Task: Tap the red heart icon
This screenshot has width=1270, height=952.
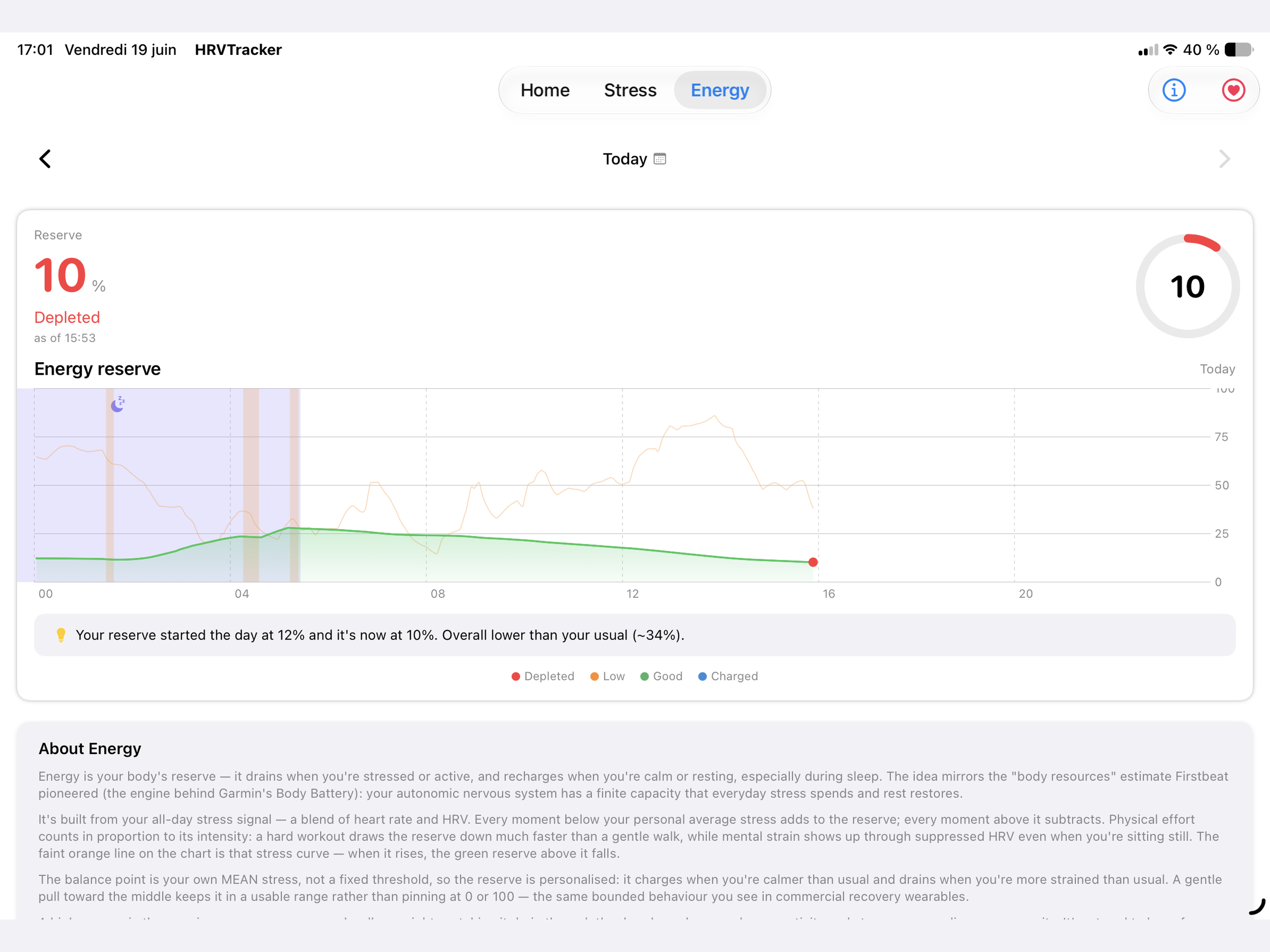Action: (x=1233, y=90)
